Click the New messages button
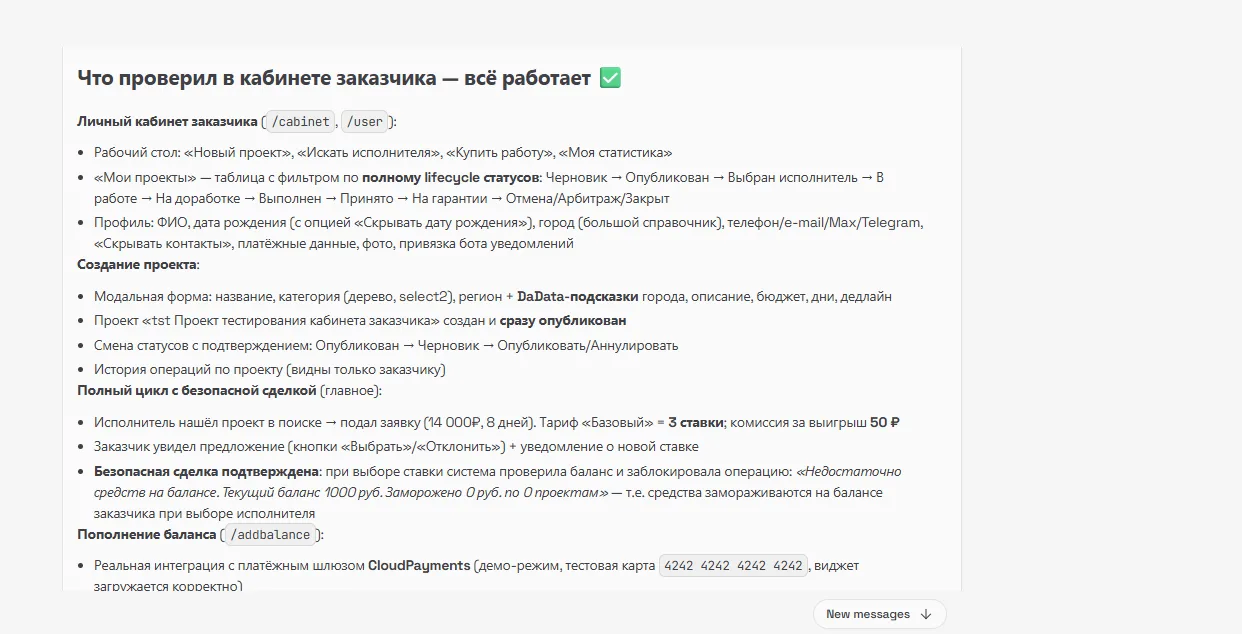This screenshot has height=634, width=1242. (879, 614)
